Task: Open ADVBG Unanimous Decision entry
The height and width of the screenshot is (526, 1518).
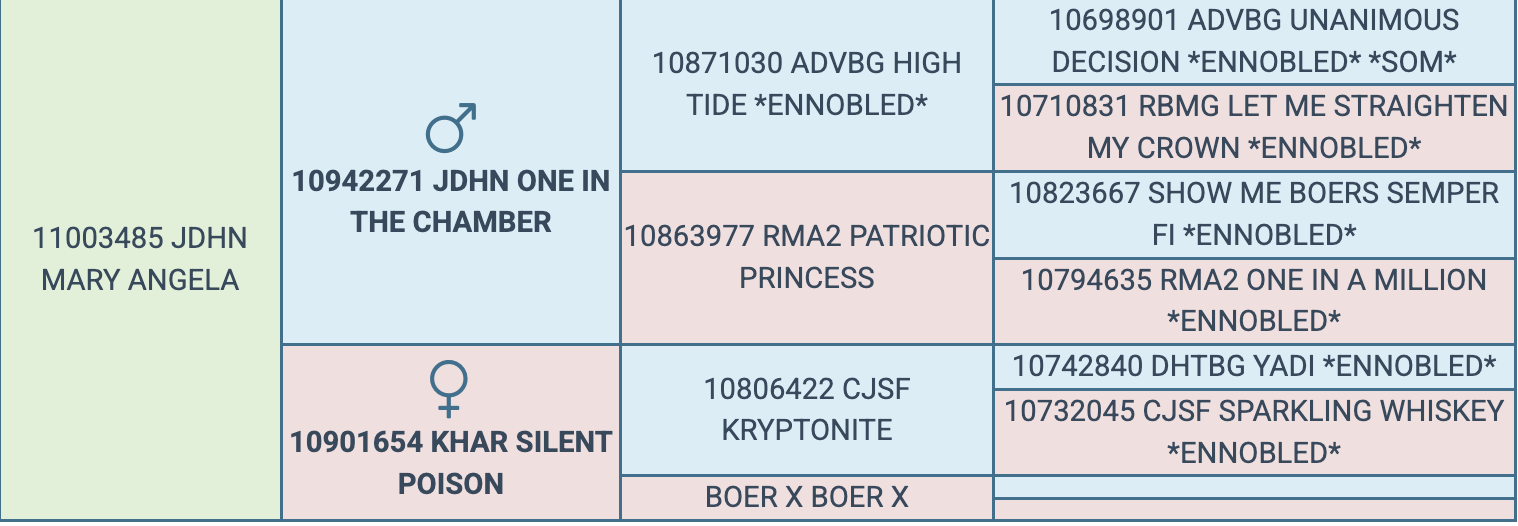Action: (1254, 41)
